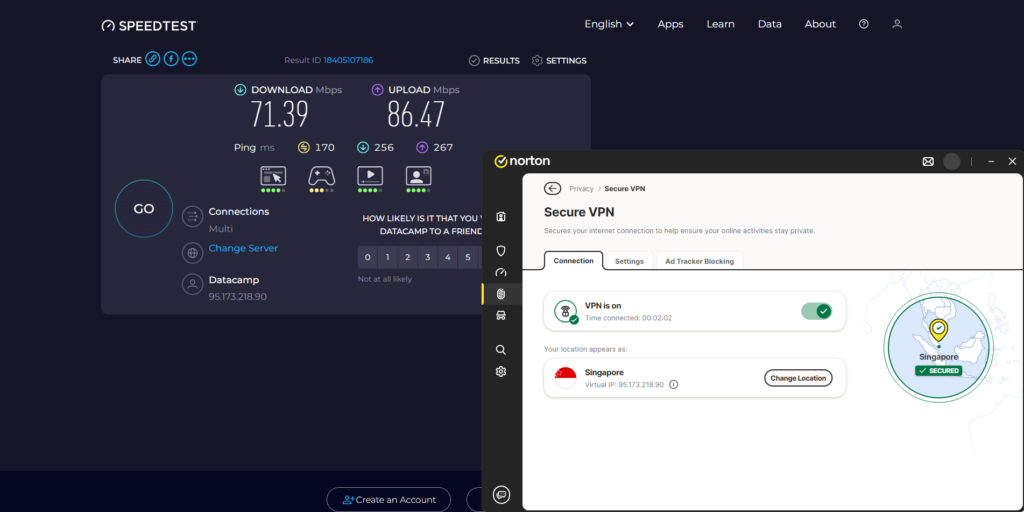Click the web browsing experience icon

tap(273, 176)
